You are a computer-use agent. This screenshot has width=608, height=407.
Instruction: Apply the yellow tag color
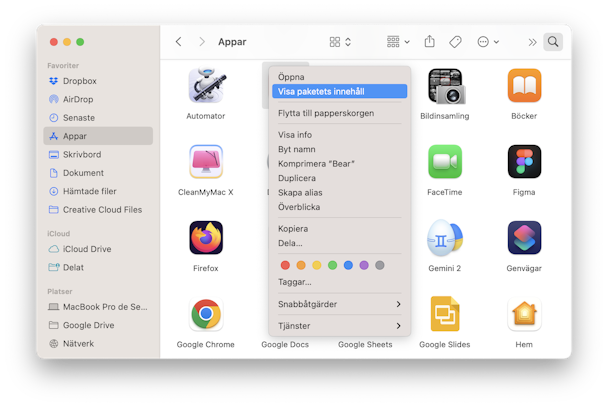(317, 265)
